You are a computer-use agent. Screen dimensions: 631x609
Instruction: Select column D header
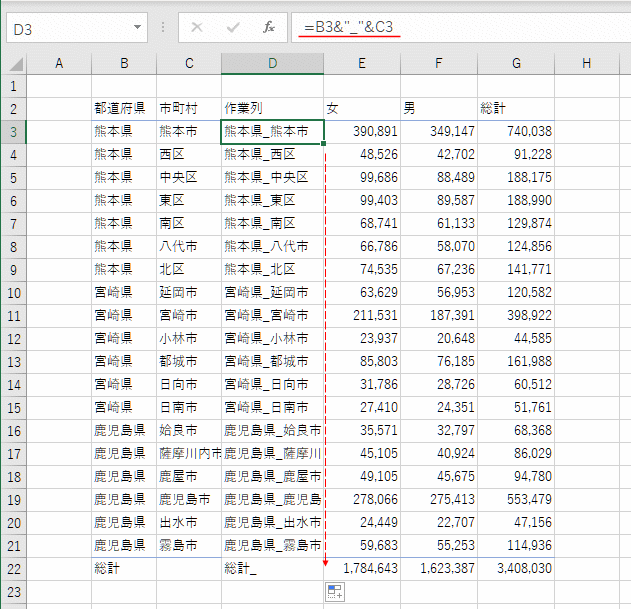click(x=272, y=64)
